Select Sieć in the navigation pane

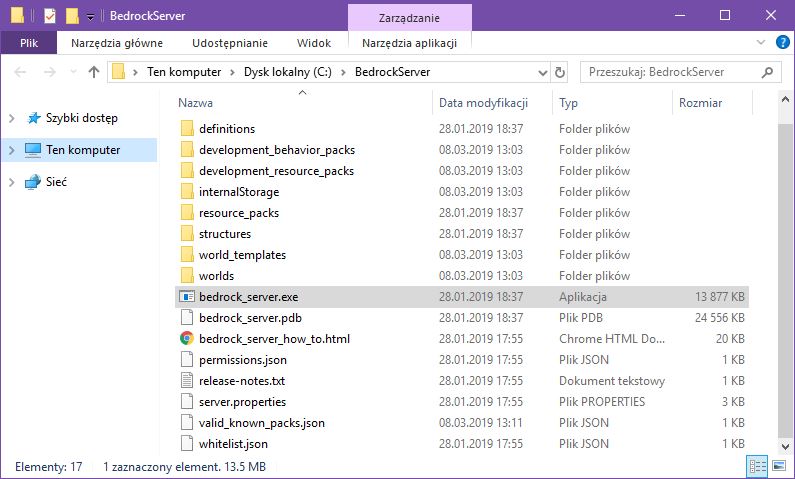(56, 182)
